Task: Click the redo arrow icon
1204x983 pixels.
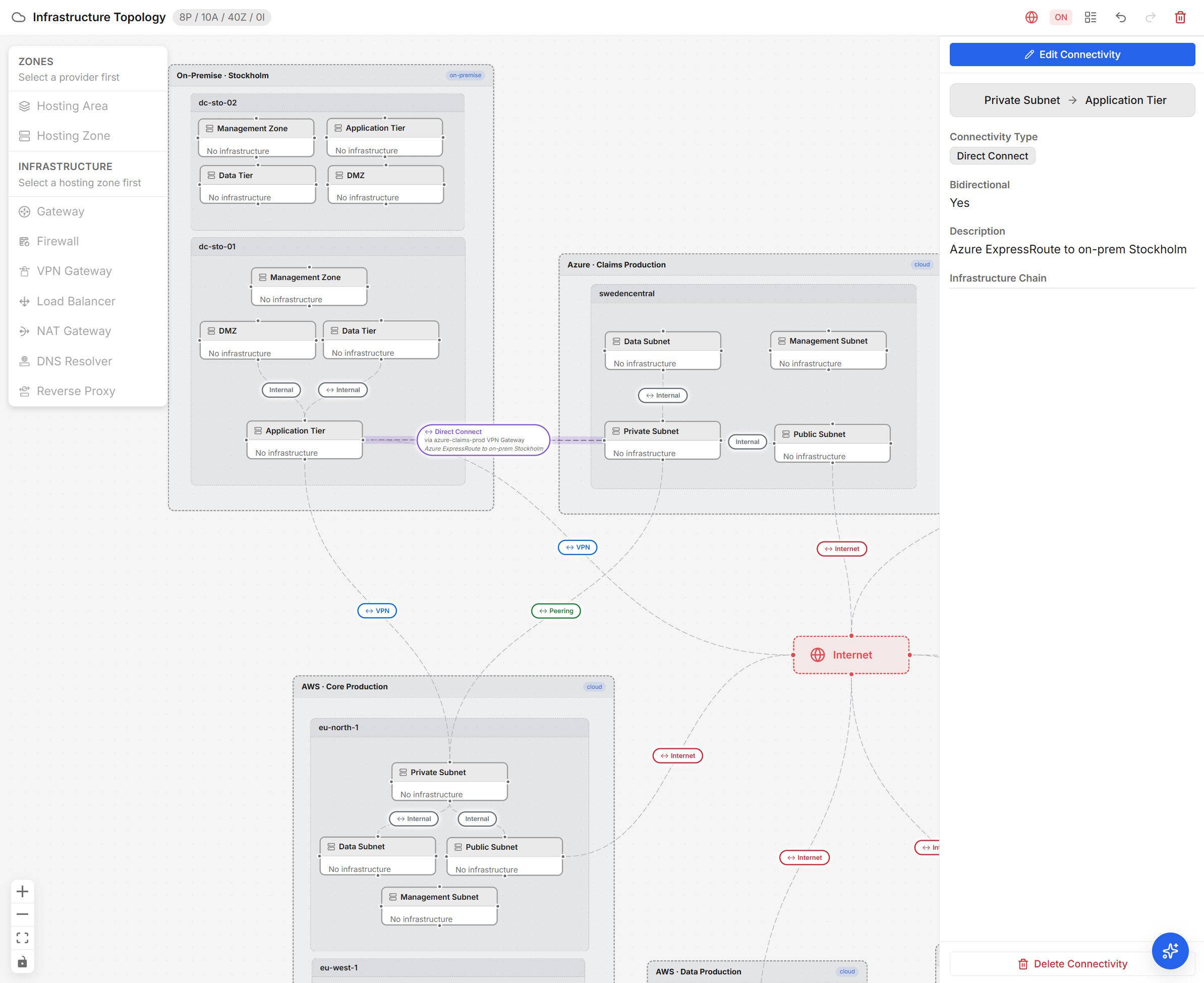Action: tap(1150, 17)
